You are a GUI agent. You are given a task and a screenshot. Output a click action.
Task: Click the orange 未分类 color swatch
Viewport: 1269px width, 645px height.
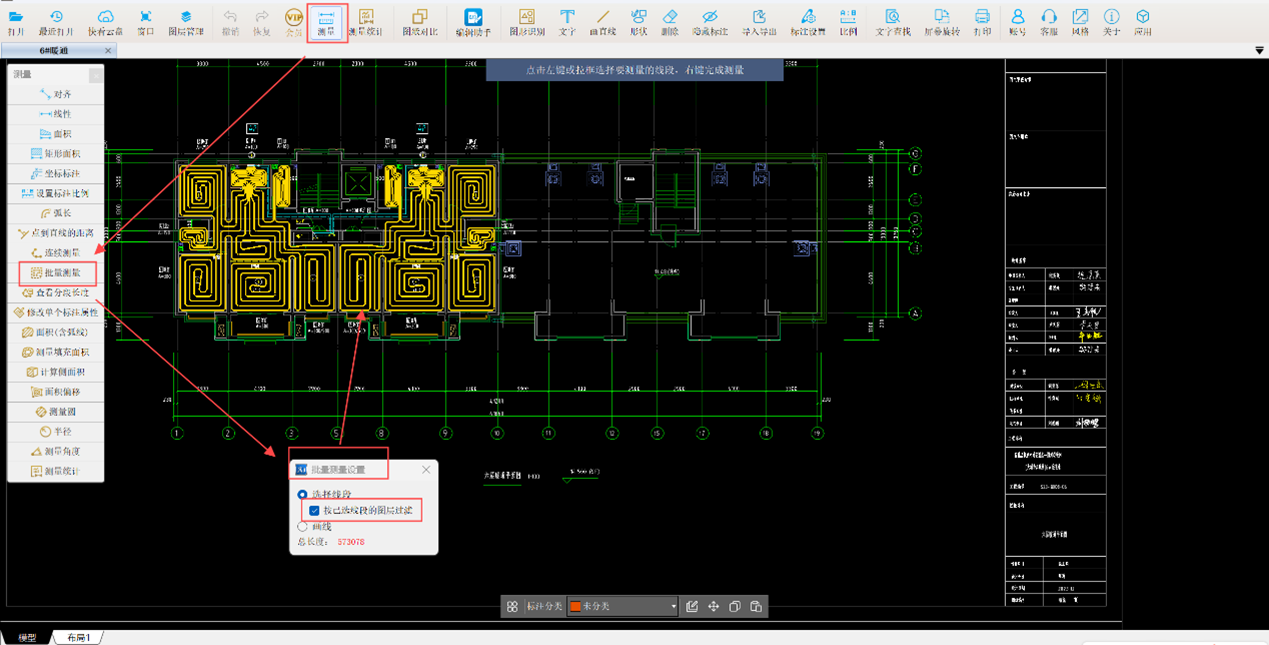575,606
